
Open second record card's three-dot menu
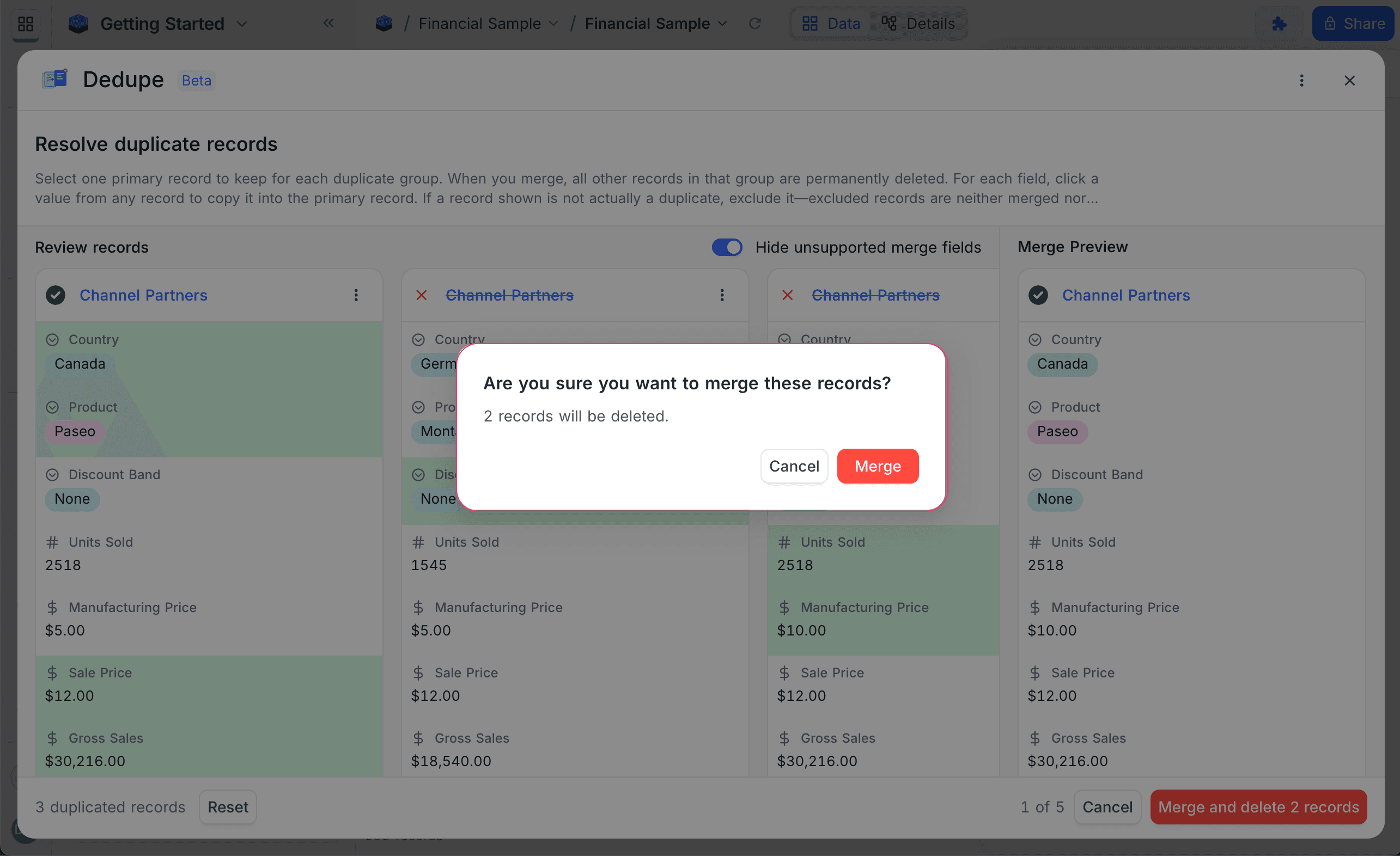722,295
